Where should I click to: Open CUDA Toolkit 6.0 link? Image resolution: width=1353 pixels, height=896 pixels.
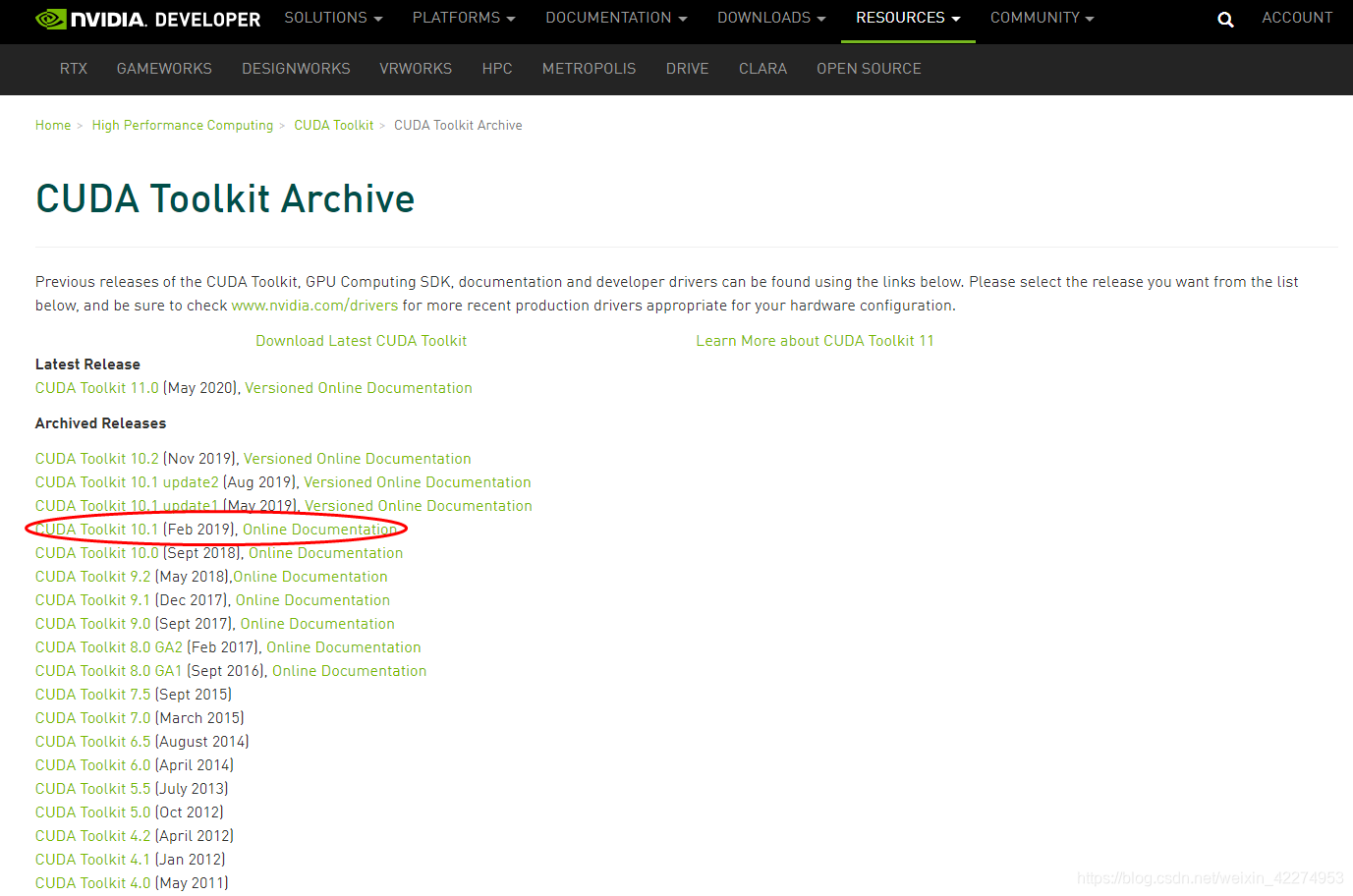coord(93,765)
